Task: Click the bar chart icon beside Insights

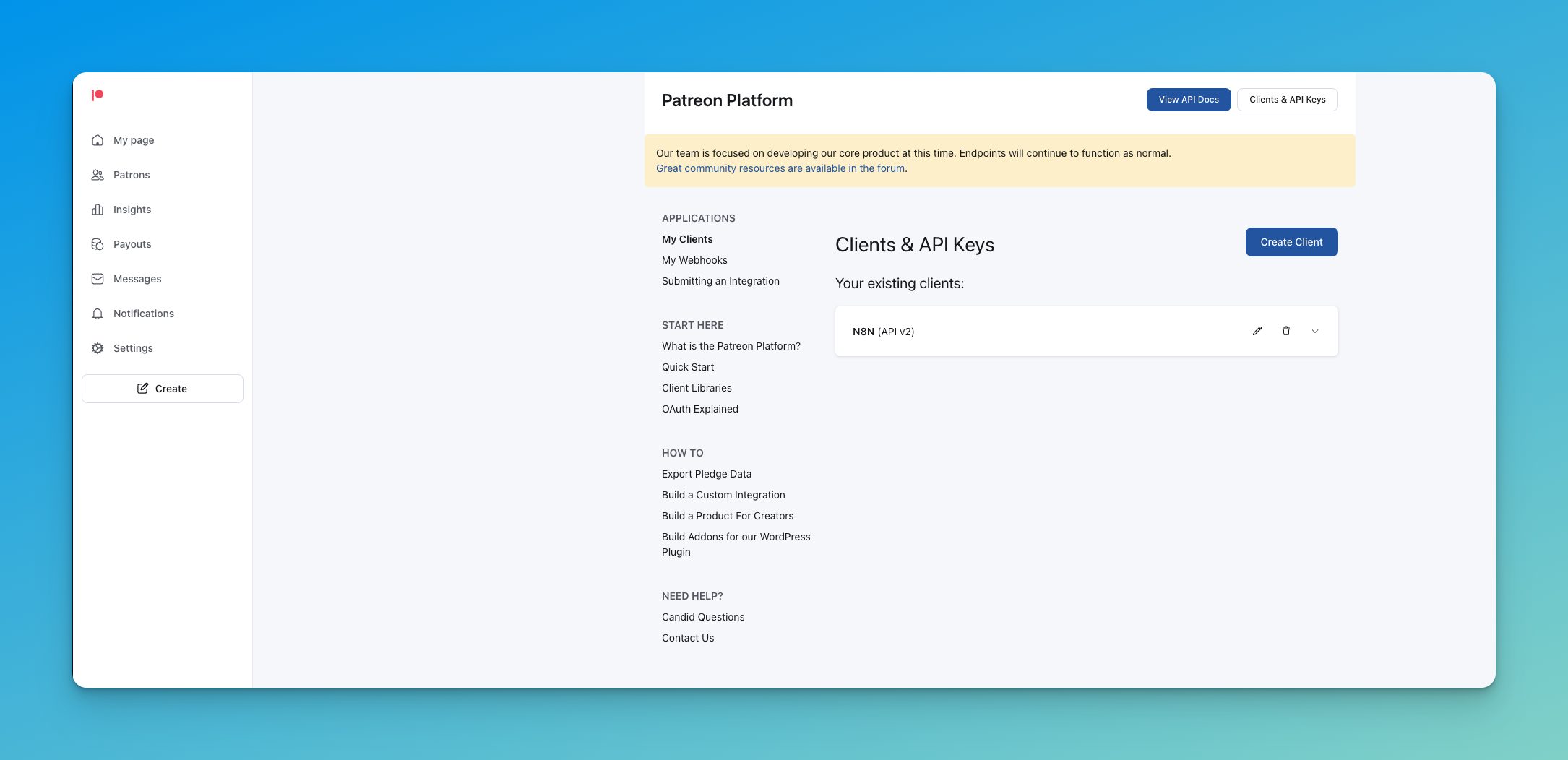Action: (x=98, y=210)
